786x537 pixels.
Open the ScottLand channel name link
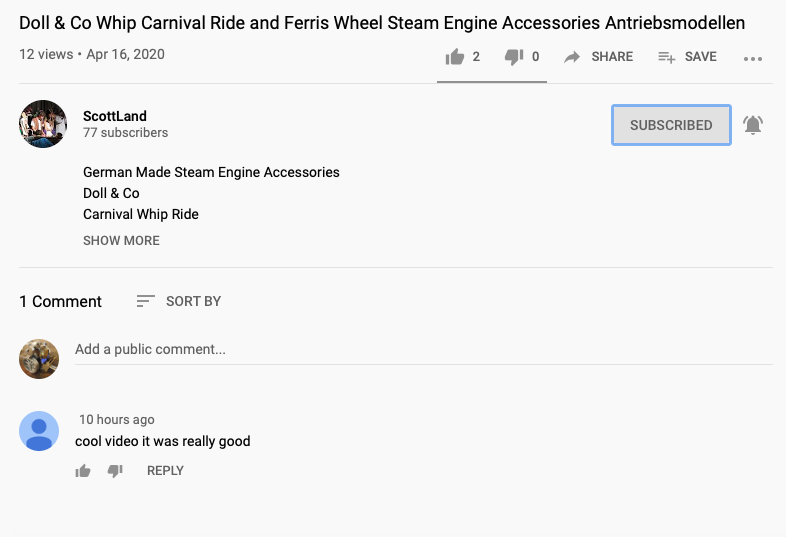tap(115, 116)
